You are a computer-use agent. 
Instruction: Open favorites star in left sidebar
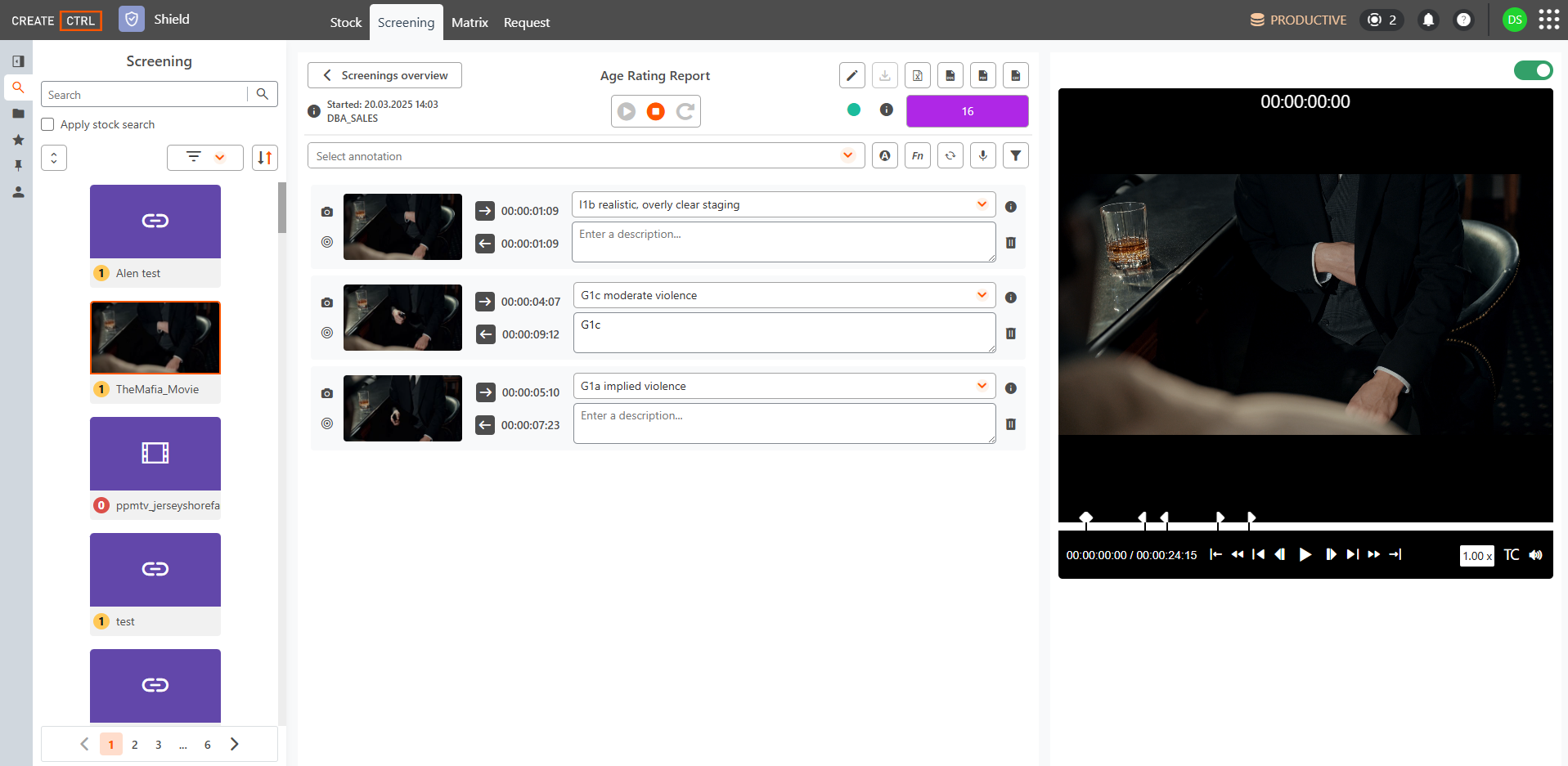[x=18, y=140]
